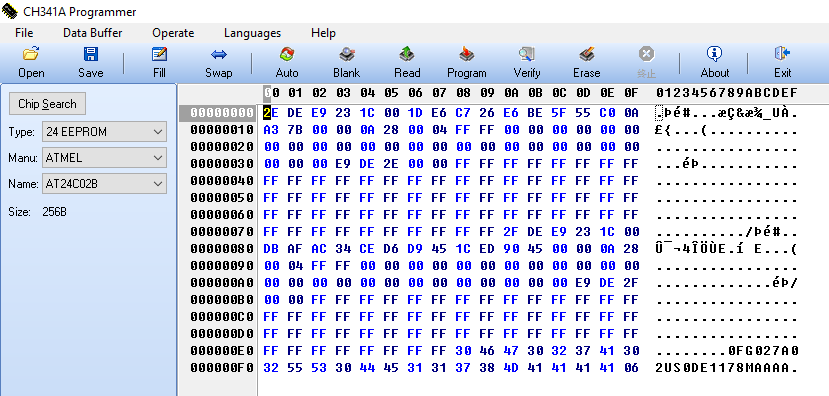Click hex byte 2F in row 00000070
The width and height of the screenshot is (829, 396).
click(x=511, y=232)
